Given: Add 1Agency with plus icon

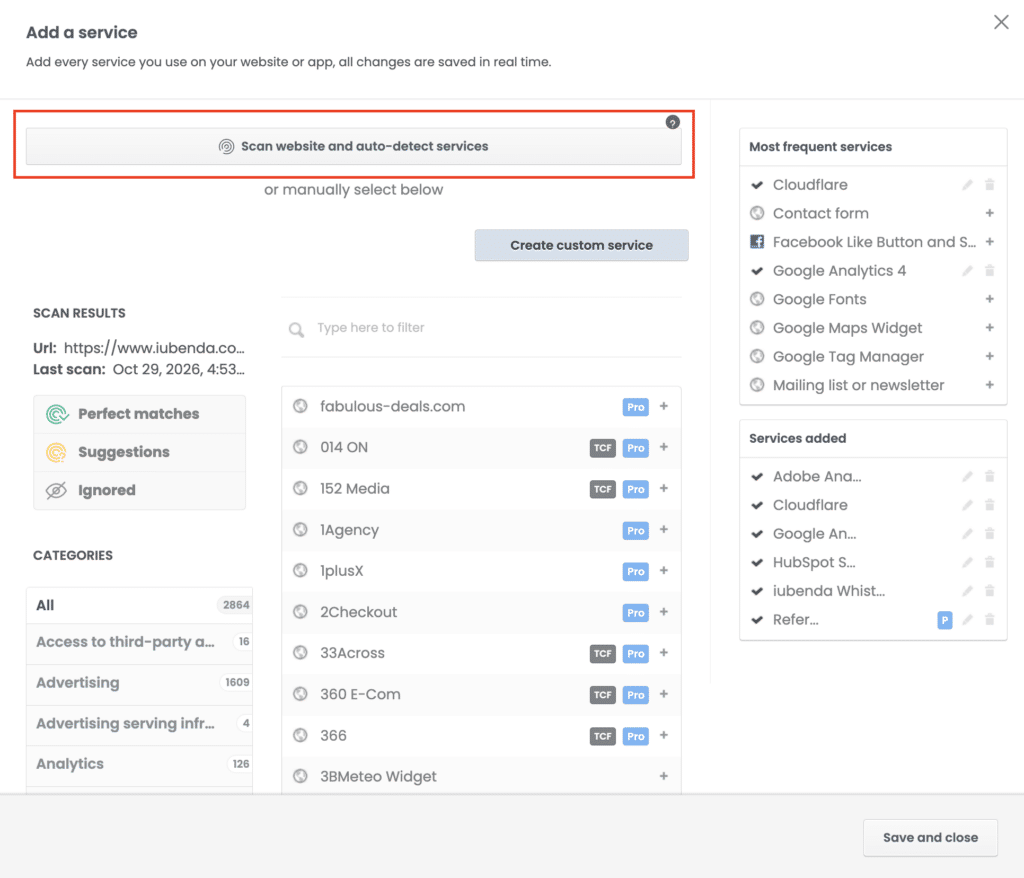Looking at the screenshot, I should pyautogui.click(x=664, y=530).
